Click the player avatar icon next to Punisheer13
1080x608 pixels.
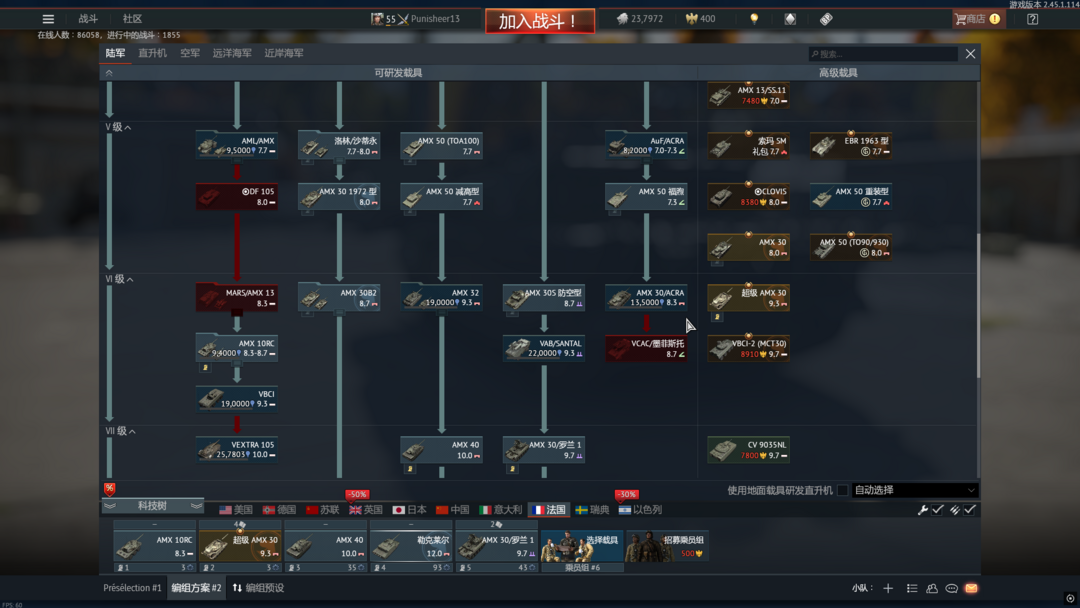(377, 19)
